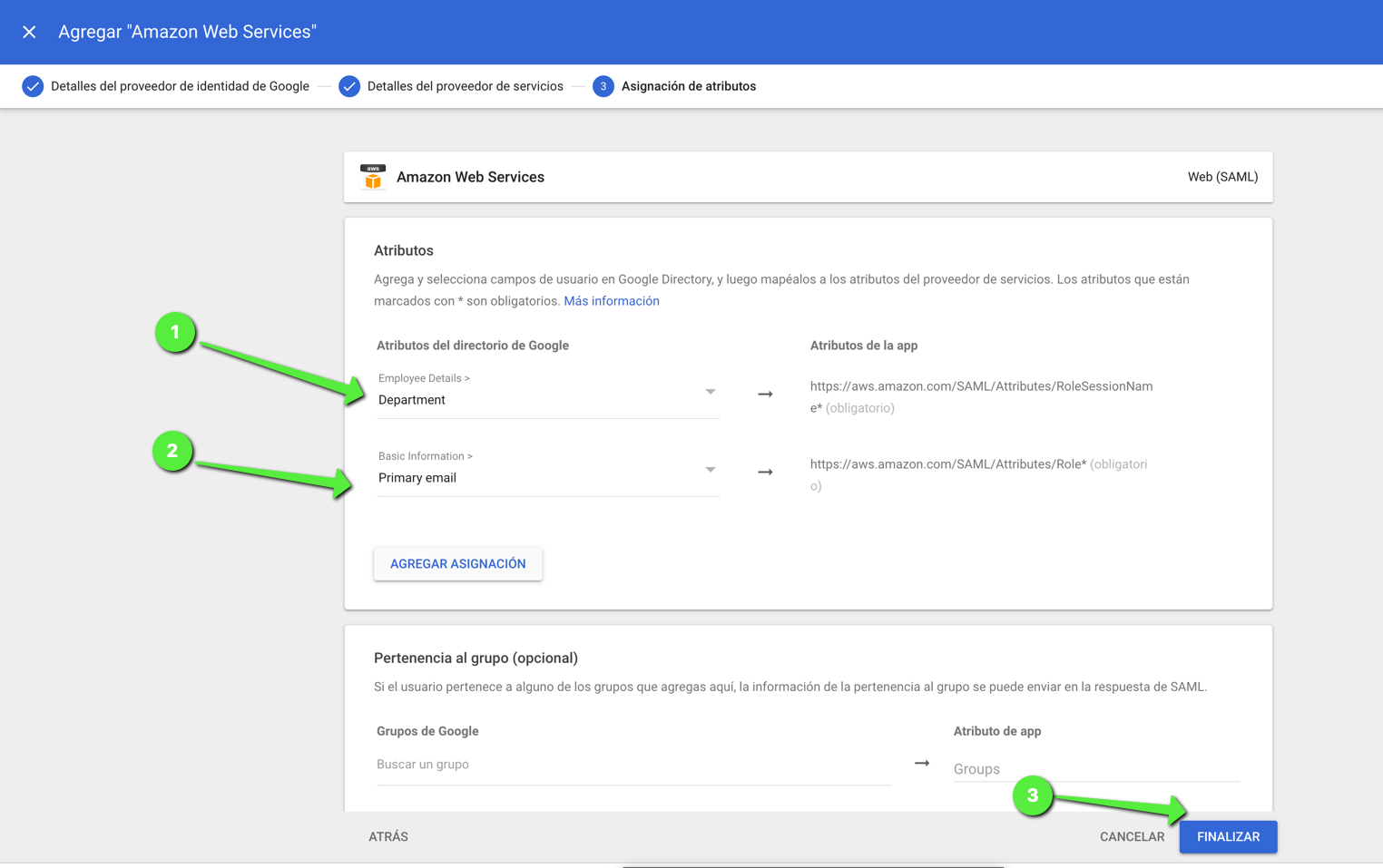Select the Asignación de atributos step
Image resolution: width=1383 pixels, height=868 pixels.
[x=689, y=86]
